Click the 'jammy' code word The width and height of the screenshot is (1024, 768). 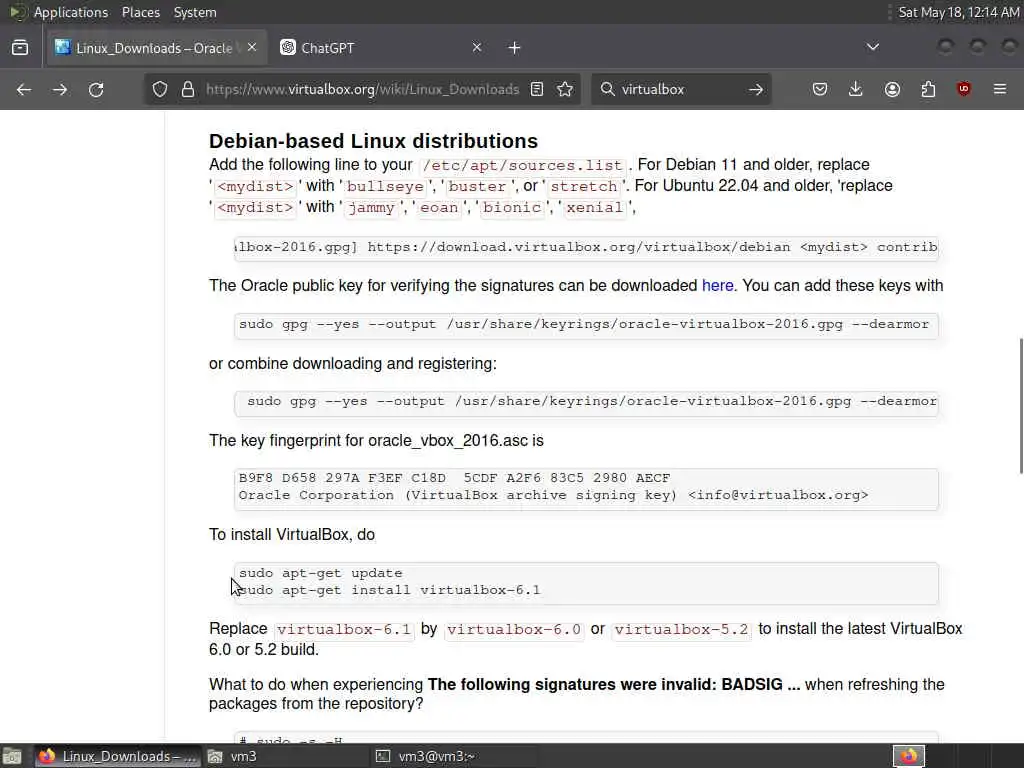tap(371, 208)
